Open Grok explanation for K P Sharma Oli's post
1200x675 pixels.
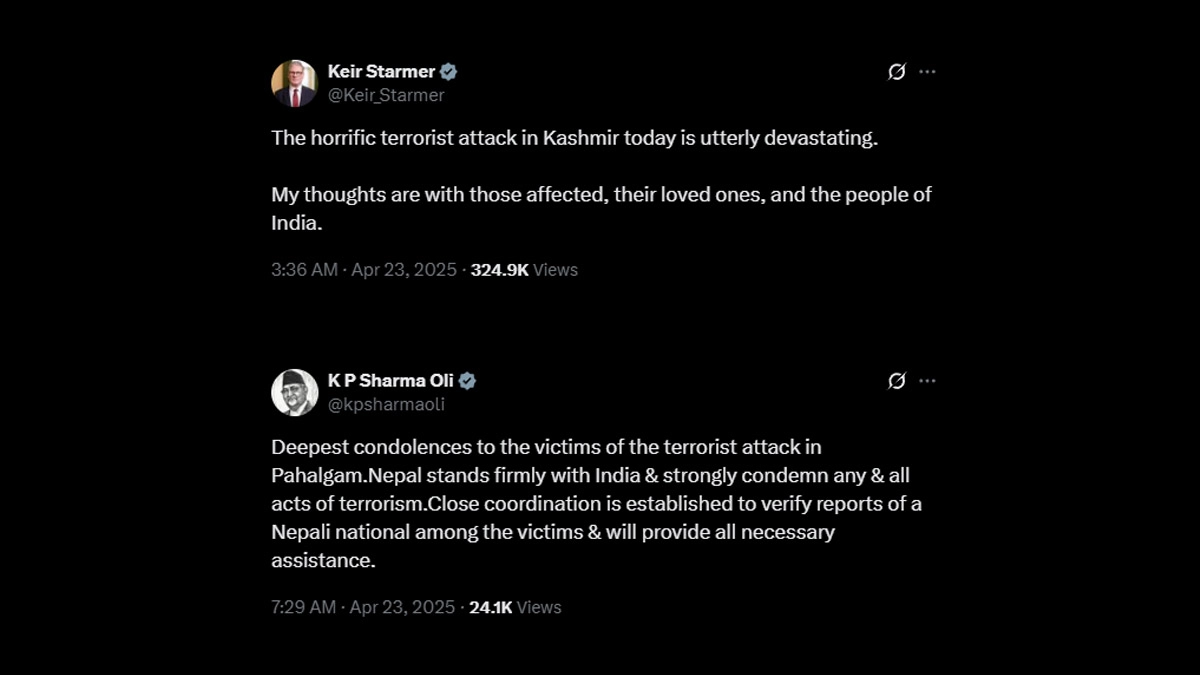click(x=897, y=381)
